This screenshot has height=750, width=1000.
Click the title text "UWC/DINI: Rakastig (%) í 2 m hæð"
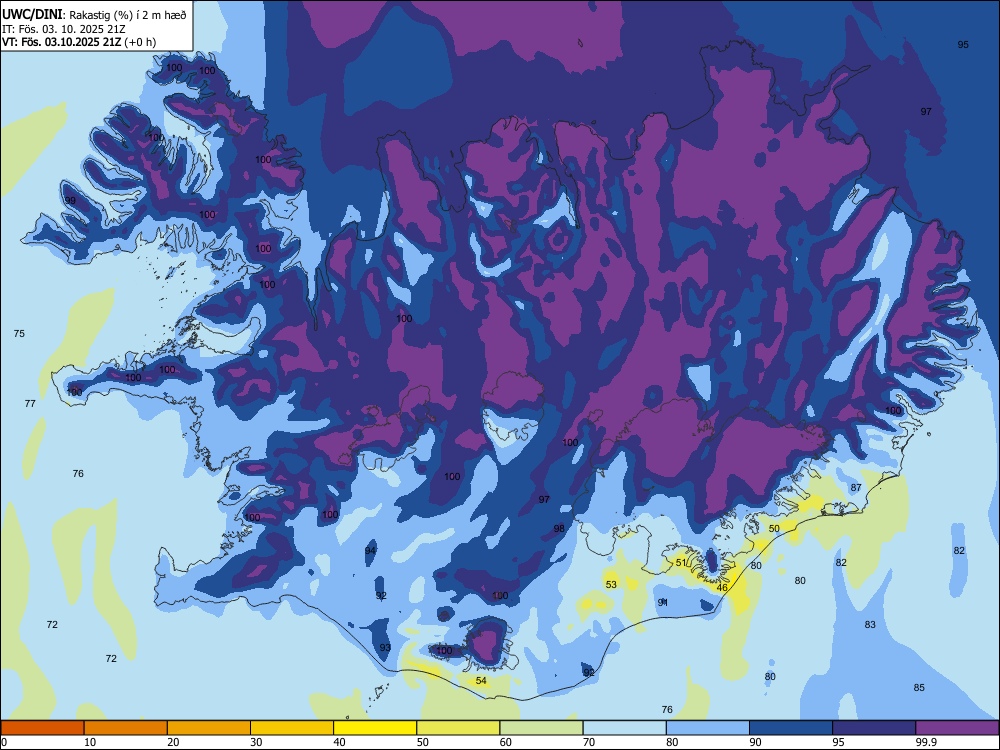[x=94, y=14]
